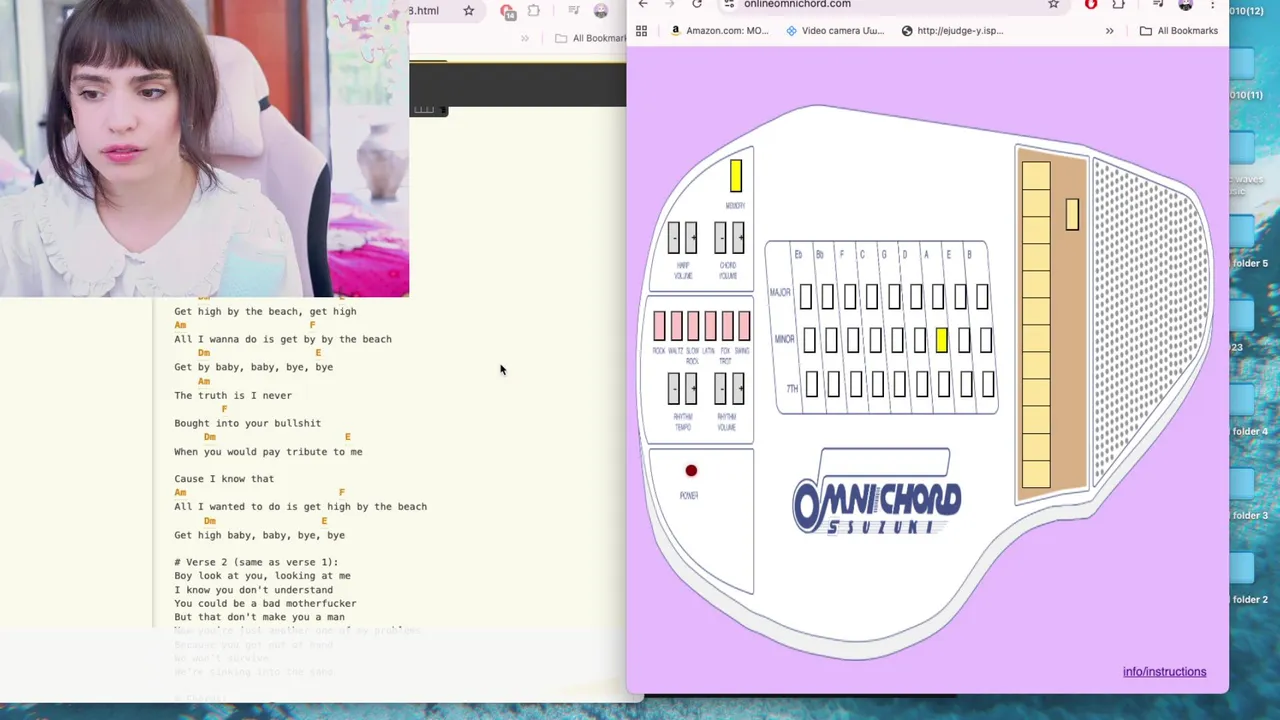The height and width of the screenshot is (720, 1280).
Task: Open Amazon.com bookmark in Omnichord window
Action: pos(719,31)
